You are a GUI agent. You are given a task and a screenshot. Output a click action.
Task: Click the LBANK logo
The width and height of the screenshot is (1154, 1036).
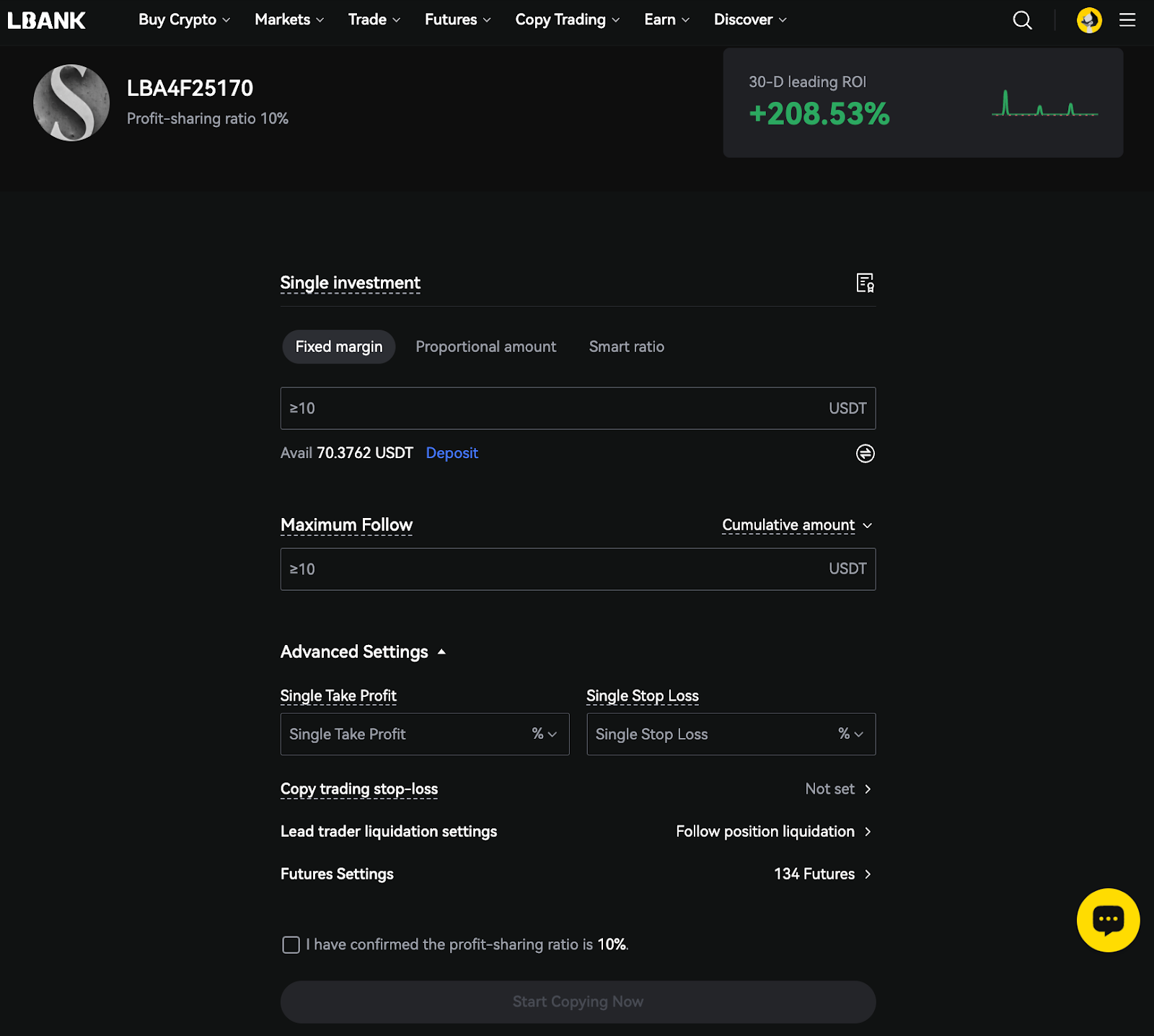pyautogui.click(x=47, y=20)
